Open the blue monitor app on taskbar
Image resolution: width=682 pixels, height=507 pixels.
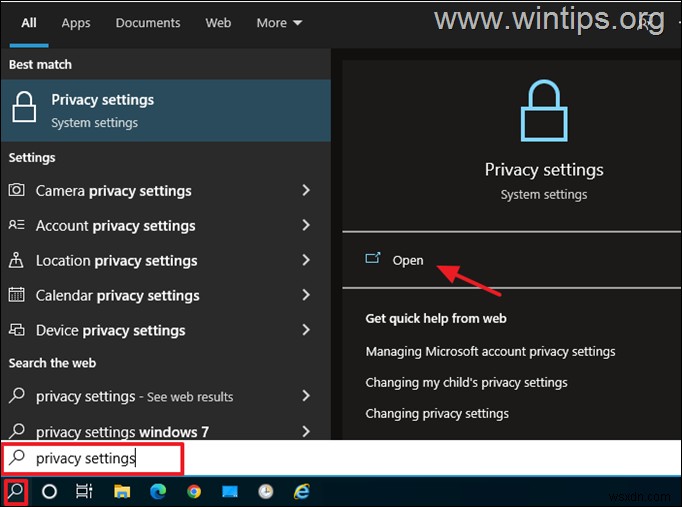click(x=230, y=491)
